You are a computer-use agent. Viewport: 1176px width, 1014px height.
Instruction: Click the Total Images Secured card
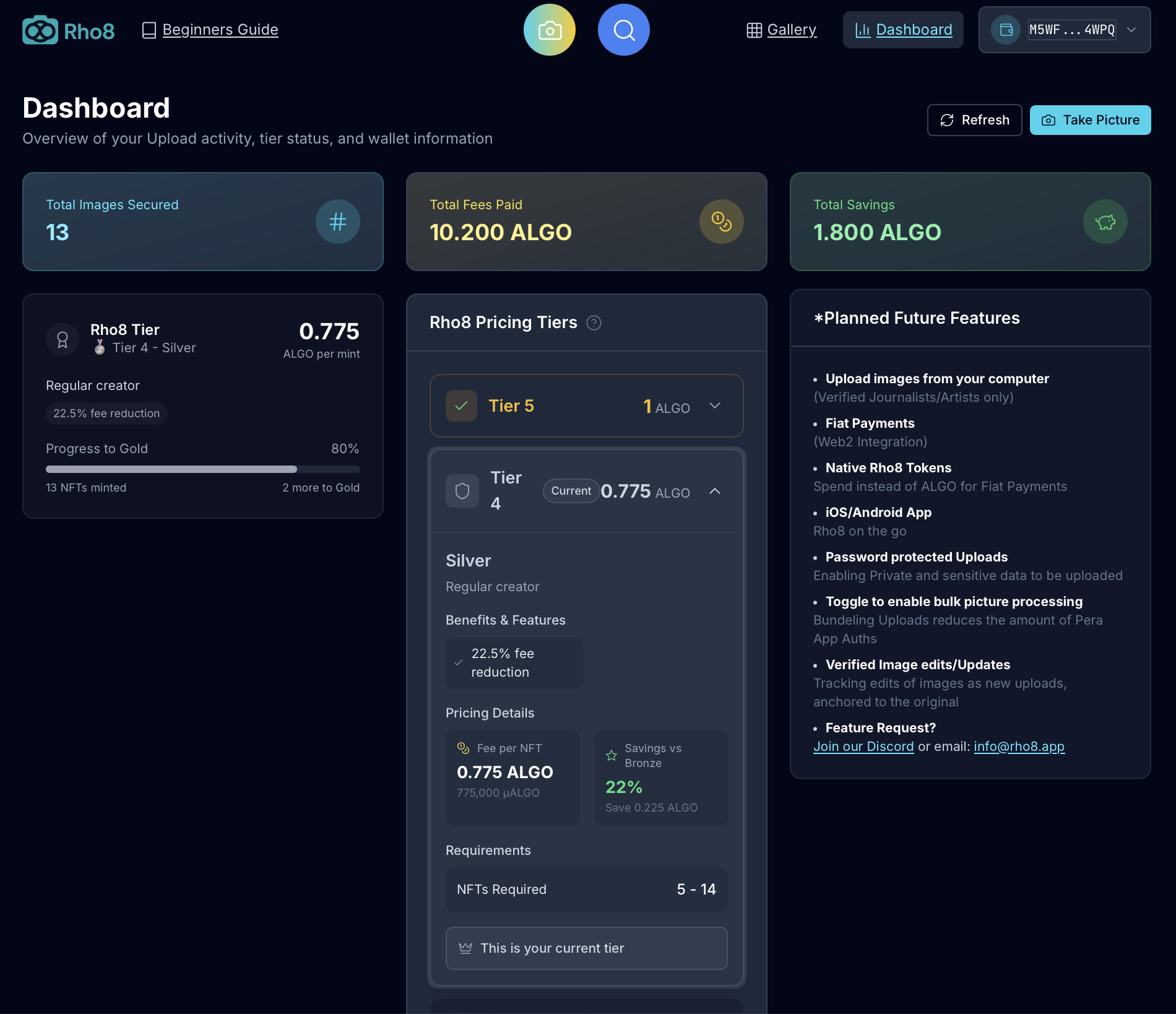pos(202,222)
